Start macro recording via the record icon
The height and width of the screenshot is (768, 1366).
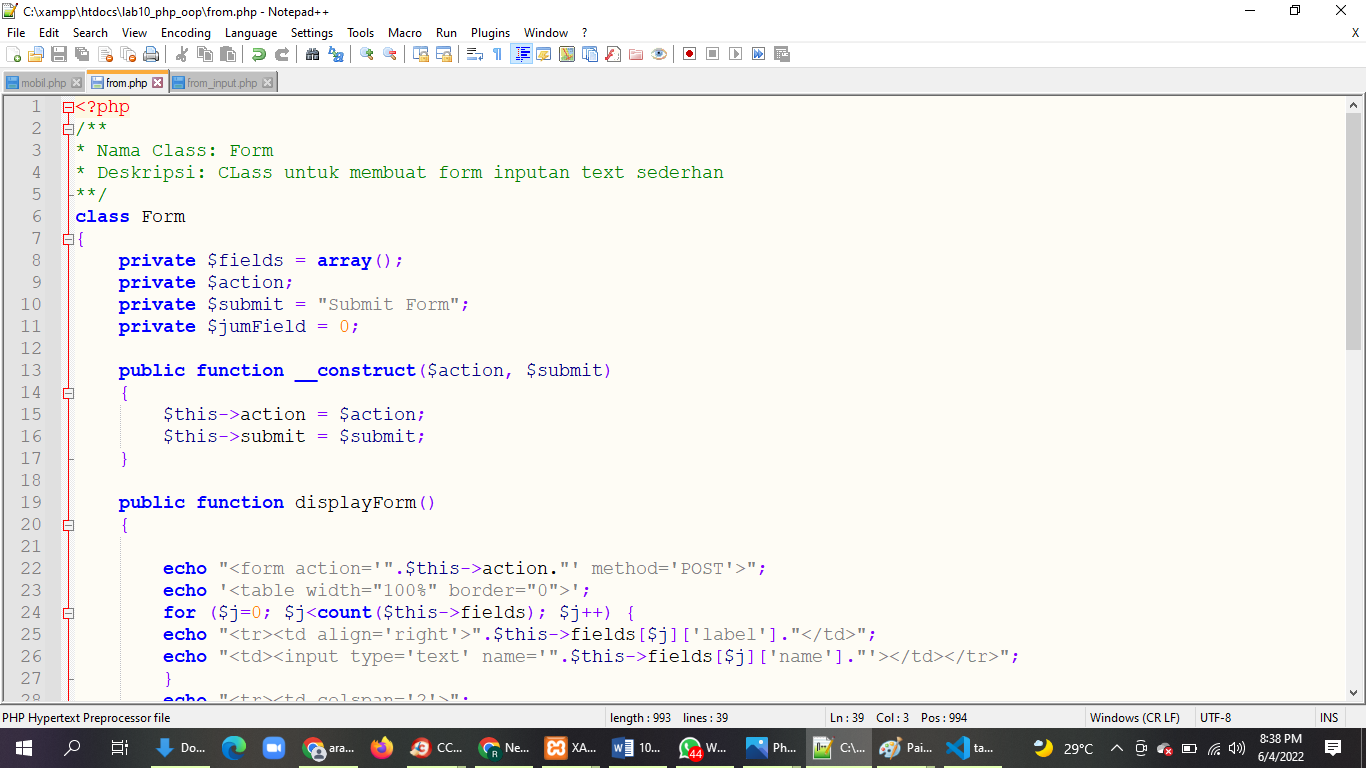pyautogui.click(x=689, y=54)
